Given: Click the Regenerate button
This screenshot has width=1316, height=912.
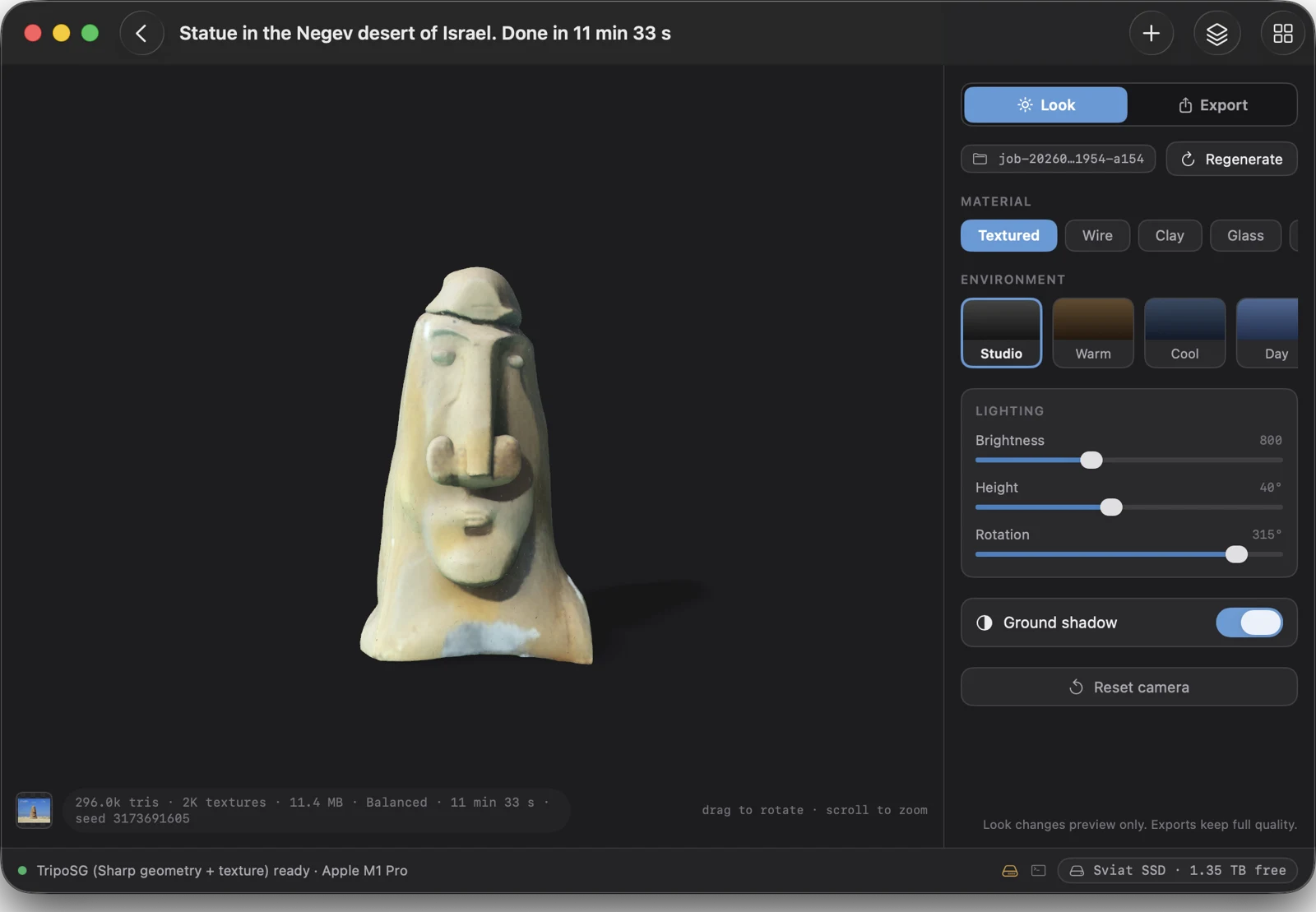Looking at the screenshot, I should [1231, 159].
